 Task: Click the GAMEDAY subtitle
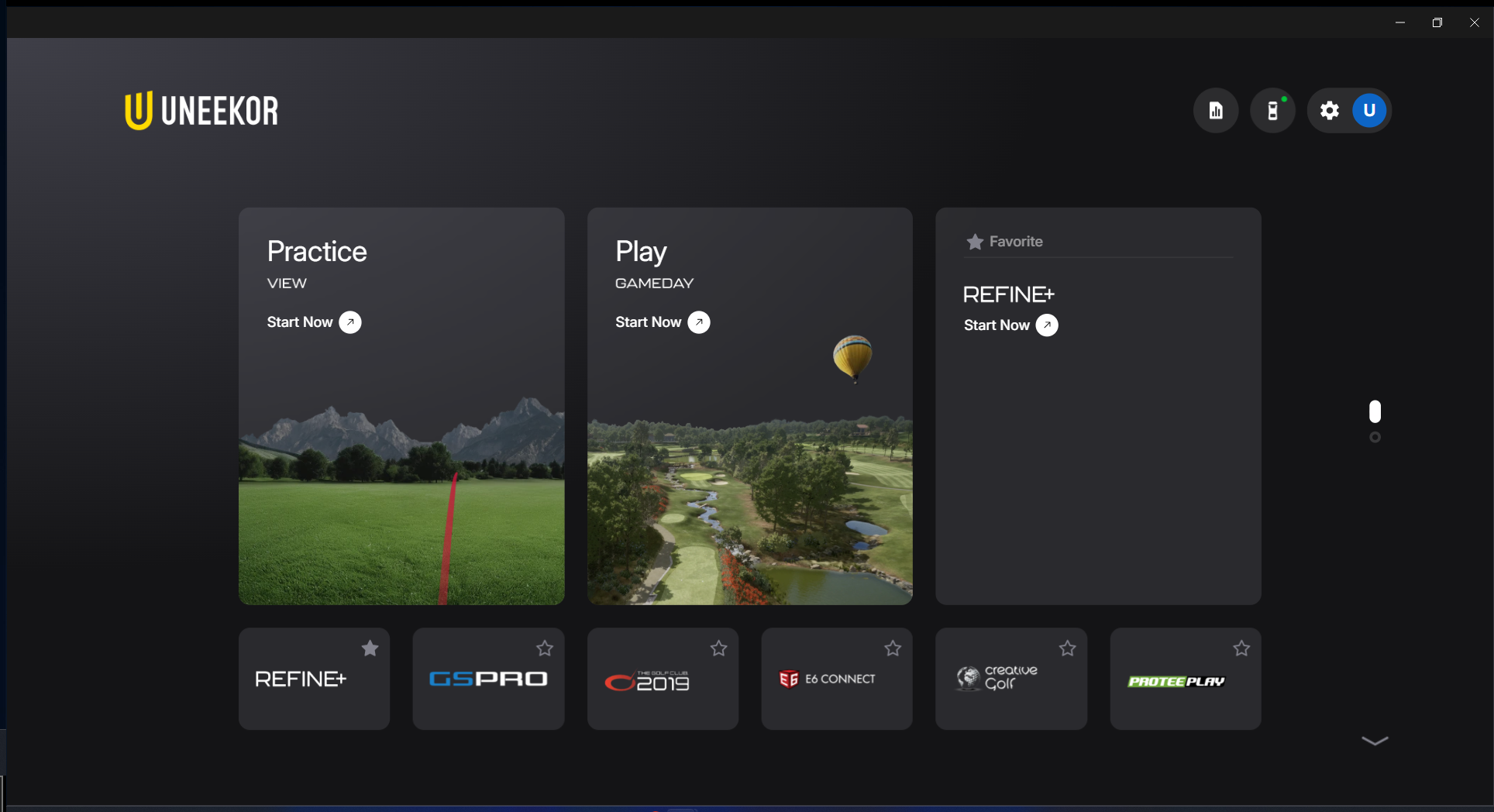point(654,284)
